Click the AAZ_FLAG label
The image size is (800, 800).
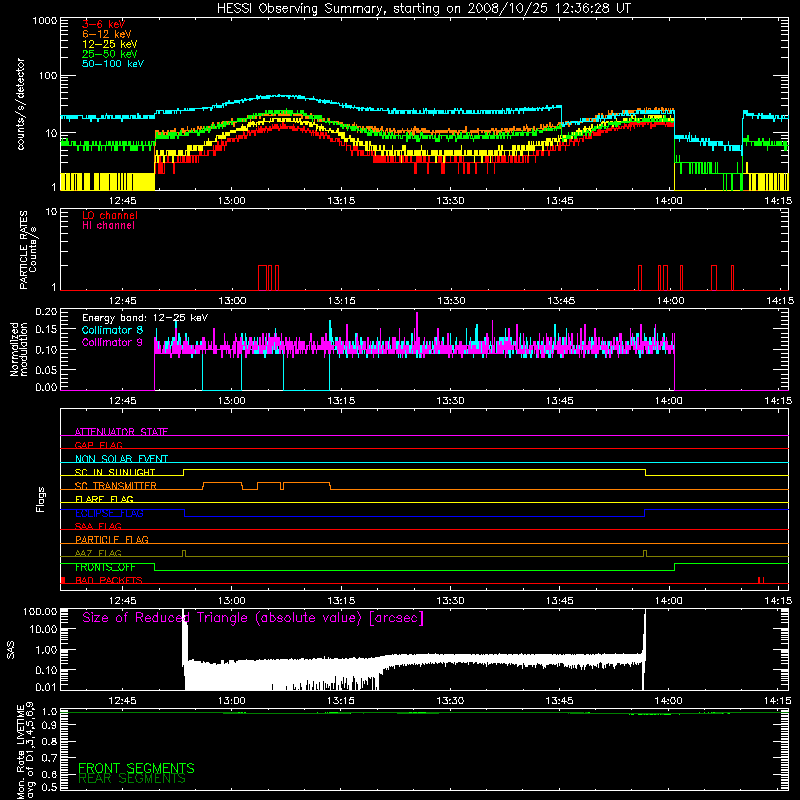pyautogui.click(x=98, y=553)
